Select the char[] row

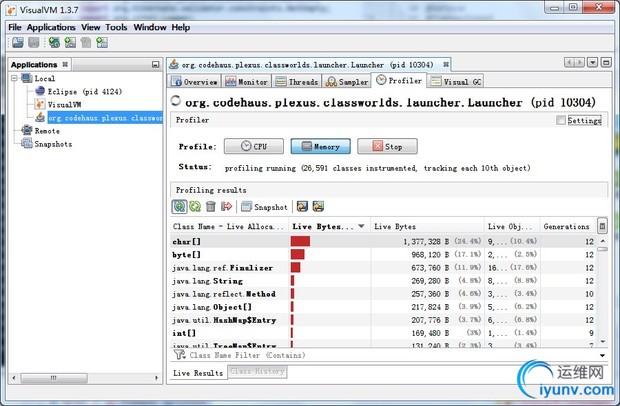(x=383, y=241)
